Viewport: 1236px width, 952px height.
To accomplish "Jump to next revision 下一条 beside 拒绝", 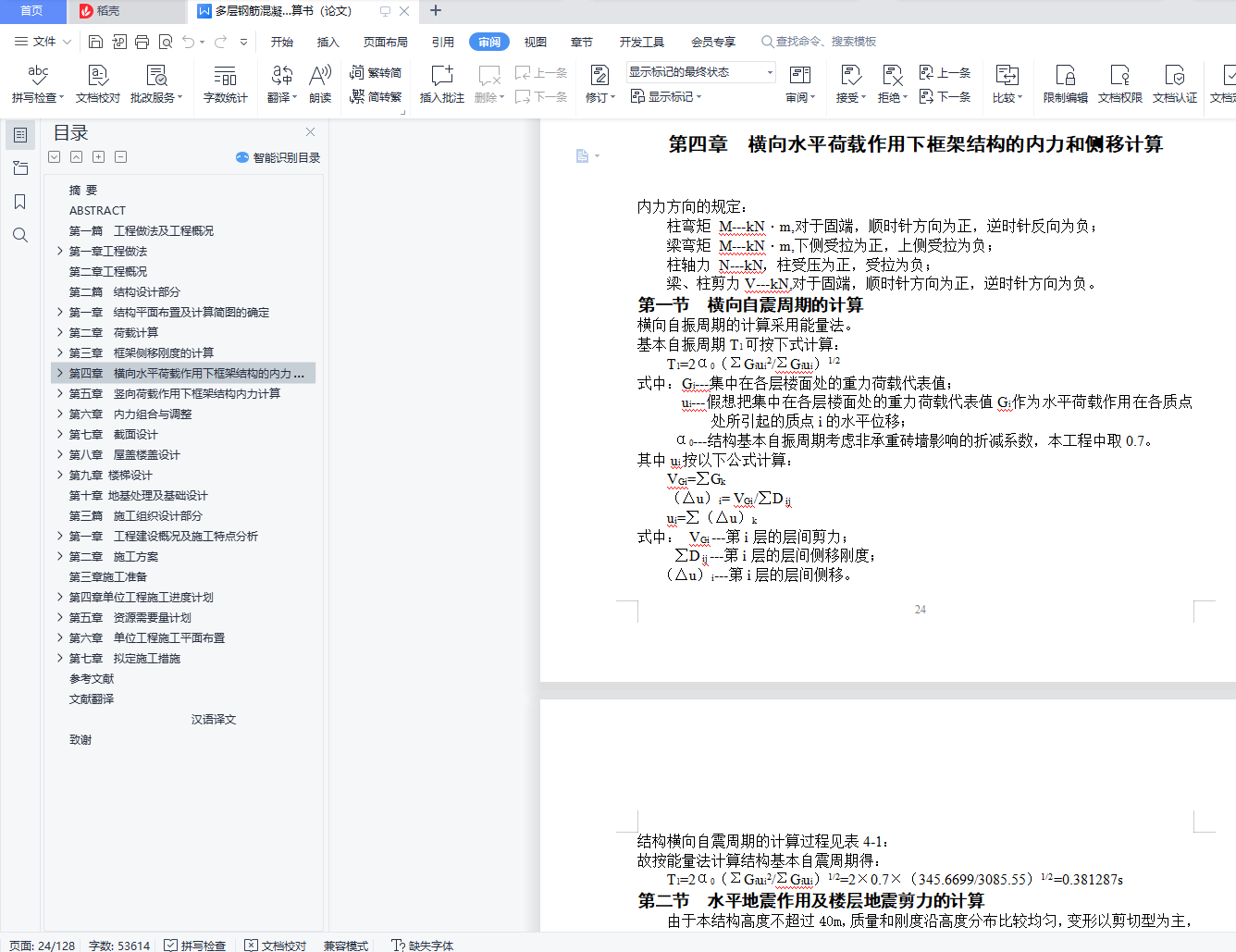I will [x=946, y=96].
